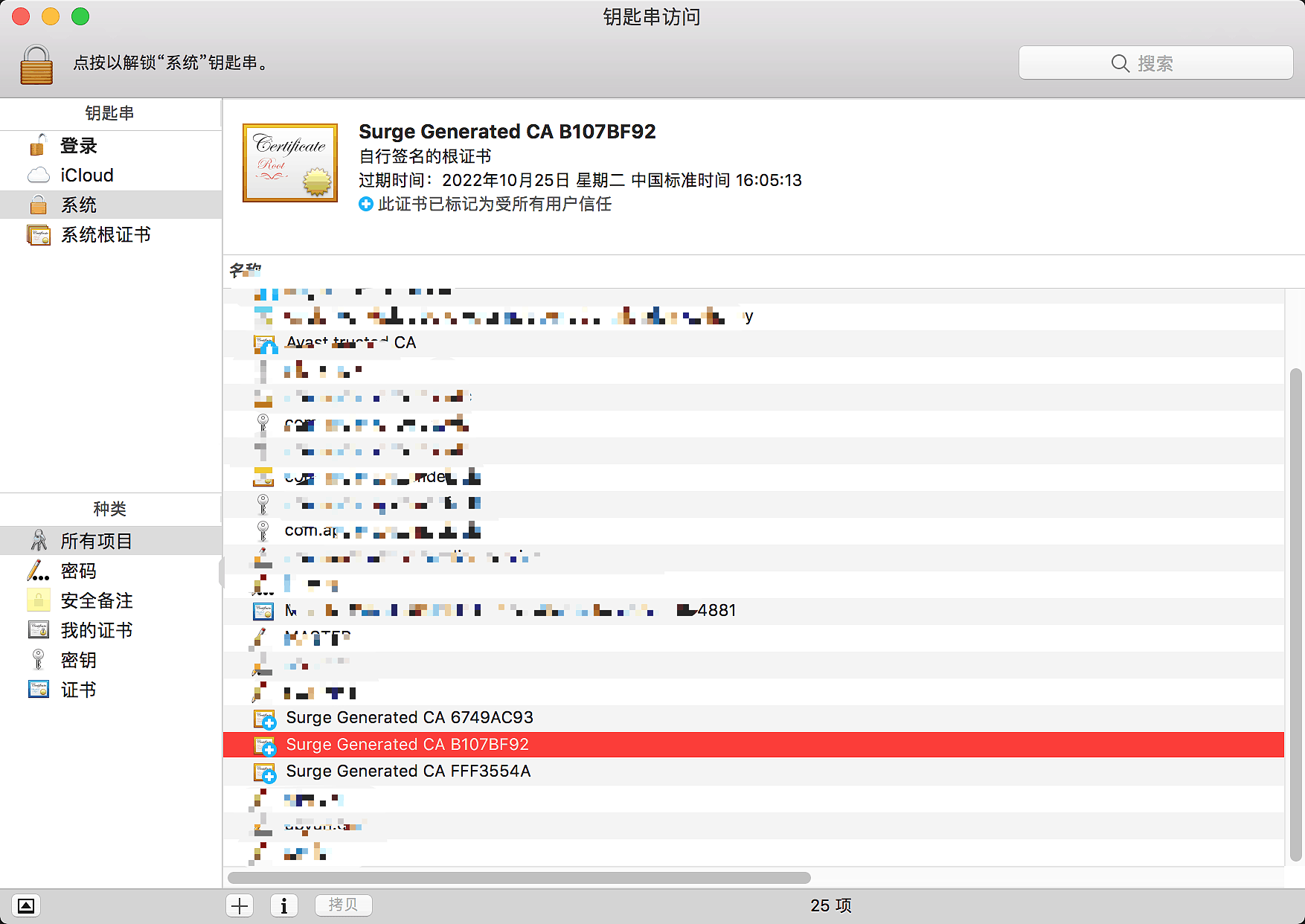Select Surge Generated CA FFF3554A certificate
The height and width of the screenshot is (924, 1305).
(408, 771)
